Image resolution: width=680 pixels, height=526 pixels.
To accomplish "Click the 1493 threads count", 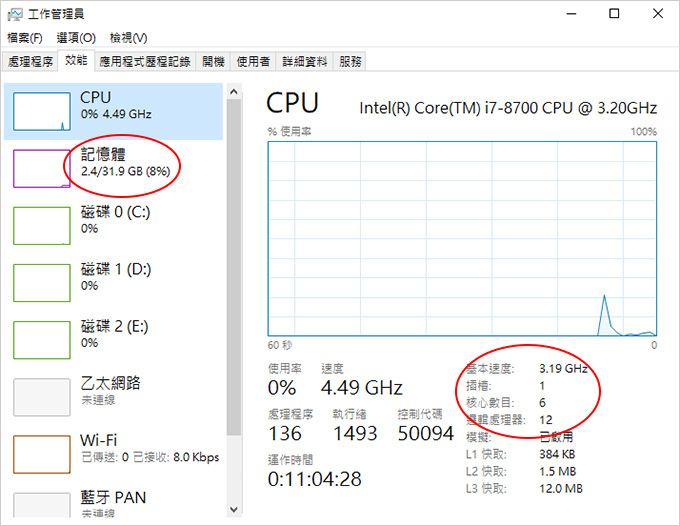I will click(x=355, y=434).
